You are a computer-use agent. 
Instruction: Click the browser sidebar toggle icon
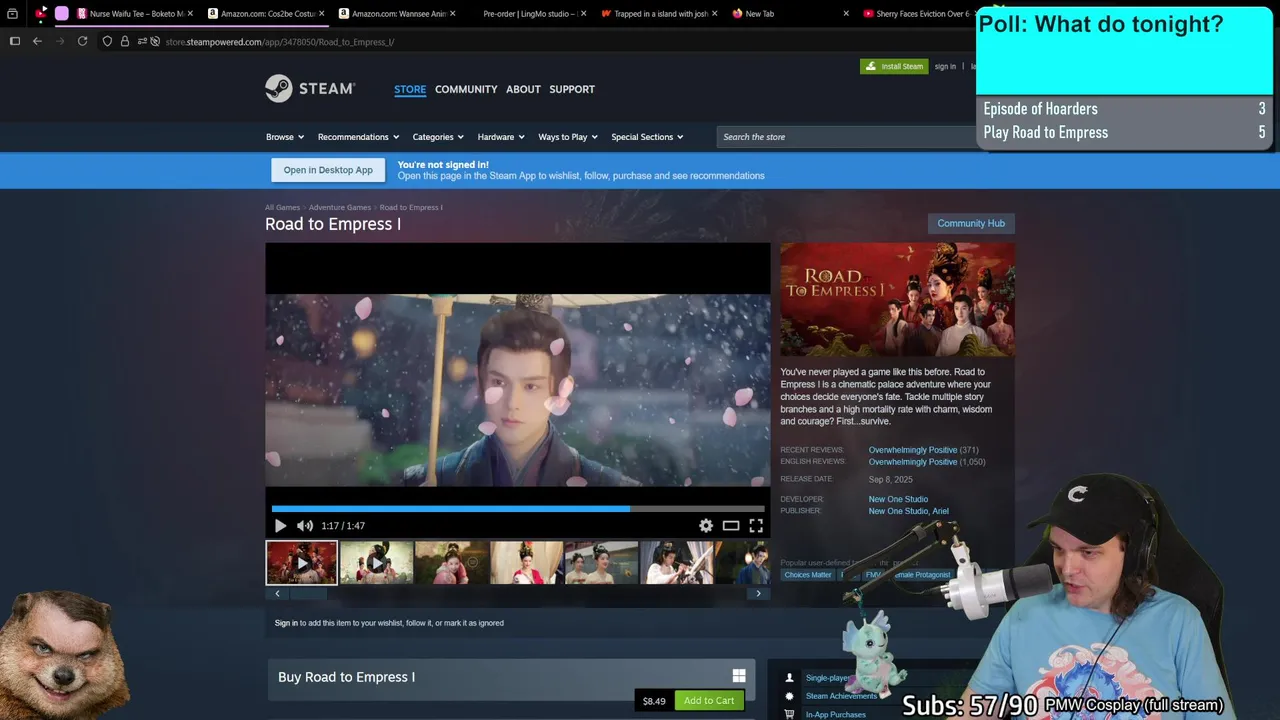[x=14, y=41]
